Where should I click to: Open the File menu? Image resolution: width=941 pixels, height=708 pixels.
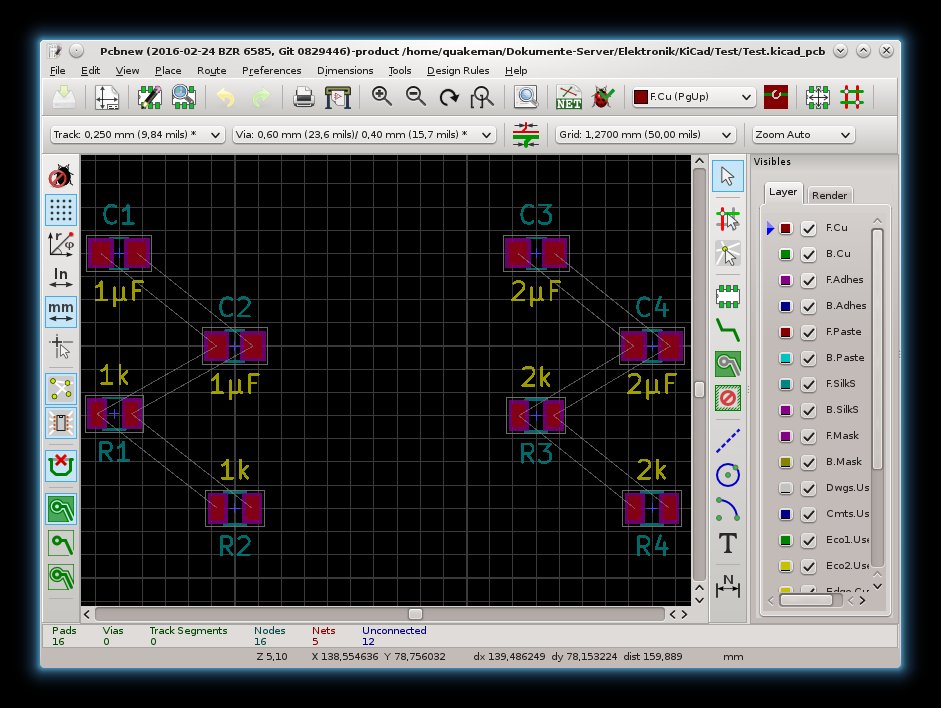(x=58, y=70)
